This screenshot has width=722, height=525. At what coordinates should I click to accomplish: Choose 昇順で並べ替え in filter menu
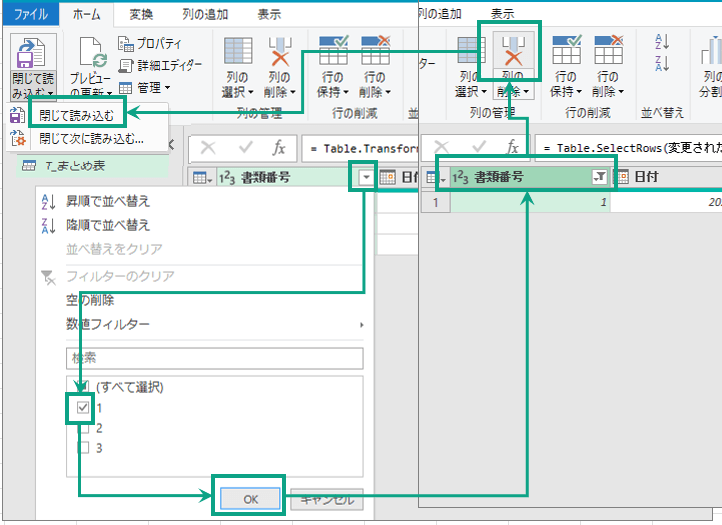108,201
